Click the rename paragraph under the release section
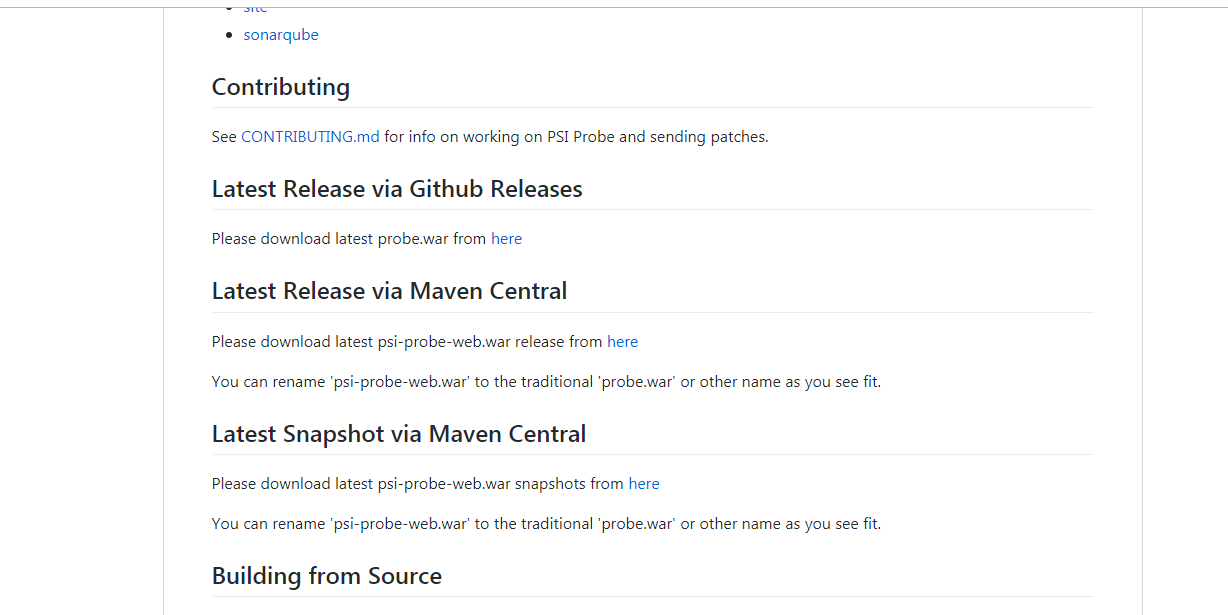This screenshot has width=1228, height=615. (x=546, y=382)
